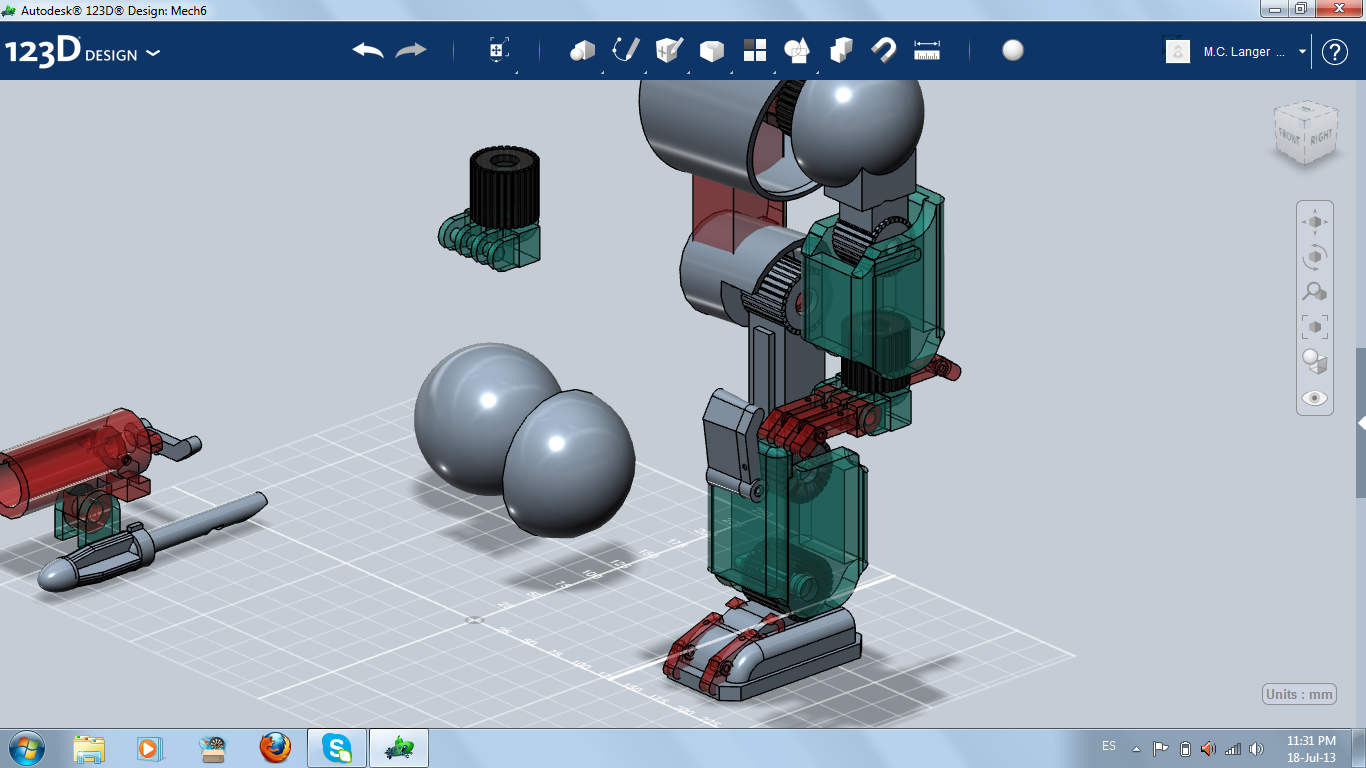Show hidden system tray icons
Screen dimensions: 1366x768
tap(1136, 748)
